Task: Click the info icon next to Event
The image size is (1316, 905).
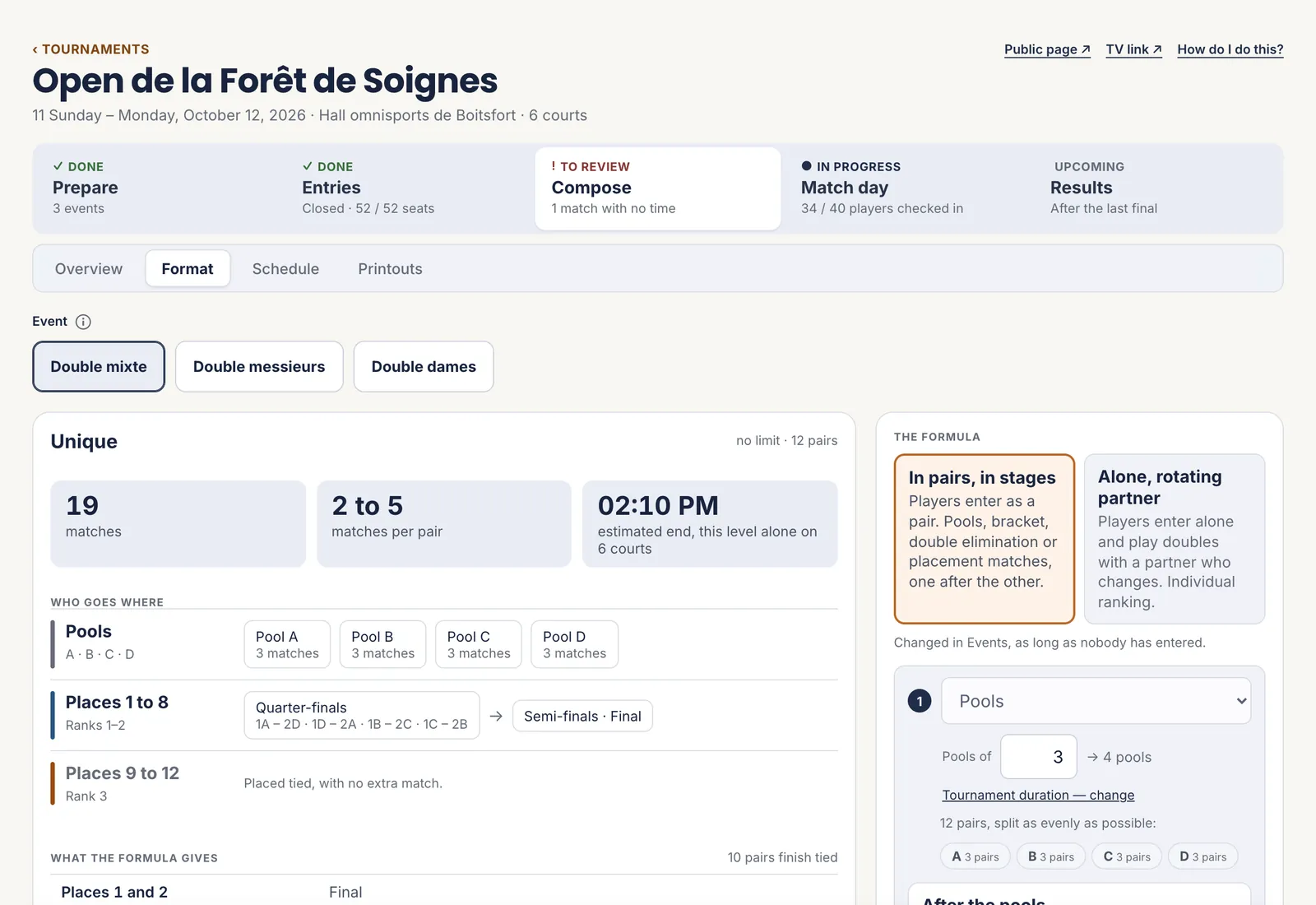Action: 83,322
